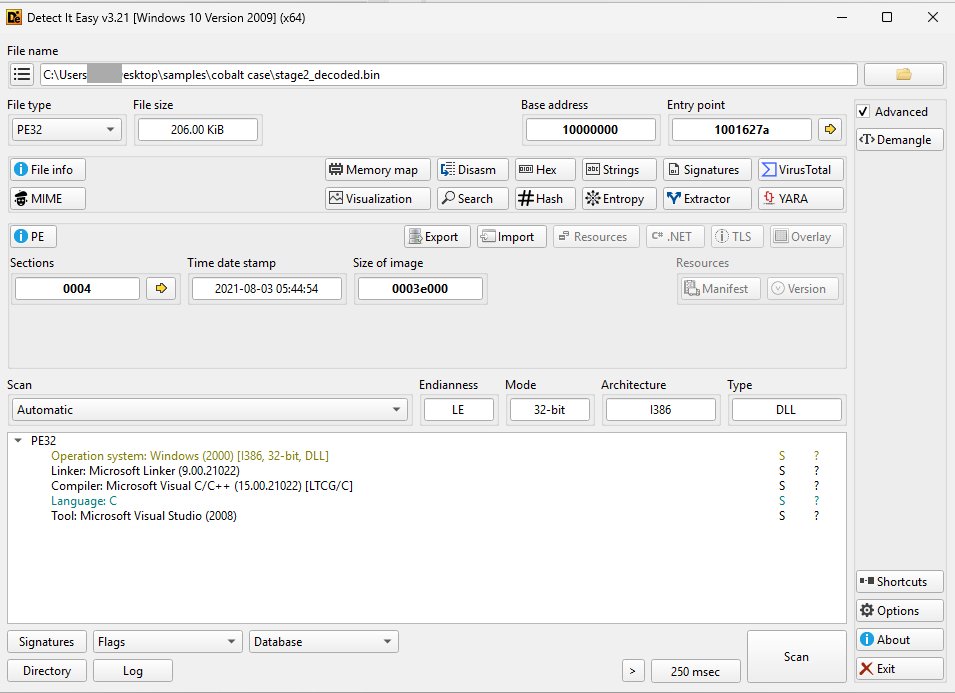Jump to entry point arrow button
Viewport: 955px width, 693px height.
pyautogui.click(x=830, y=129)
